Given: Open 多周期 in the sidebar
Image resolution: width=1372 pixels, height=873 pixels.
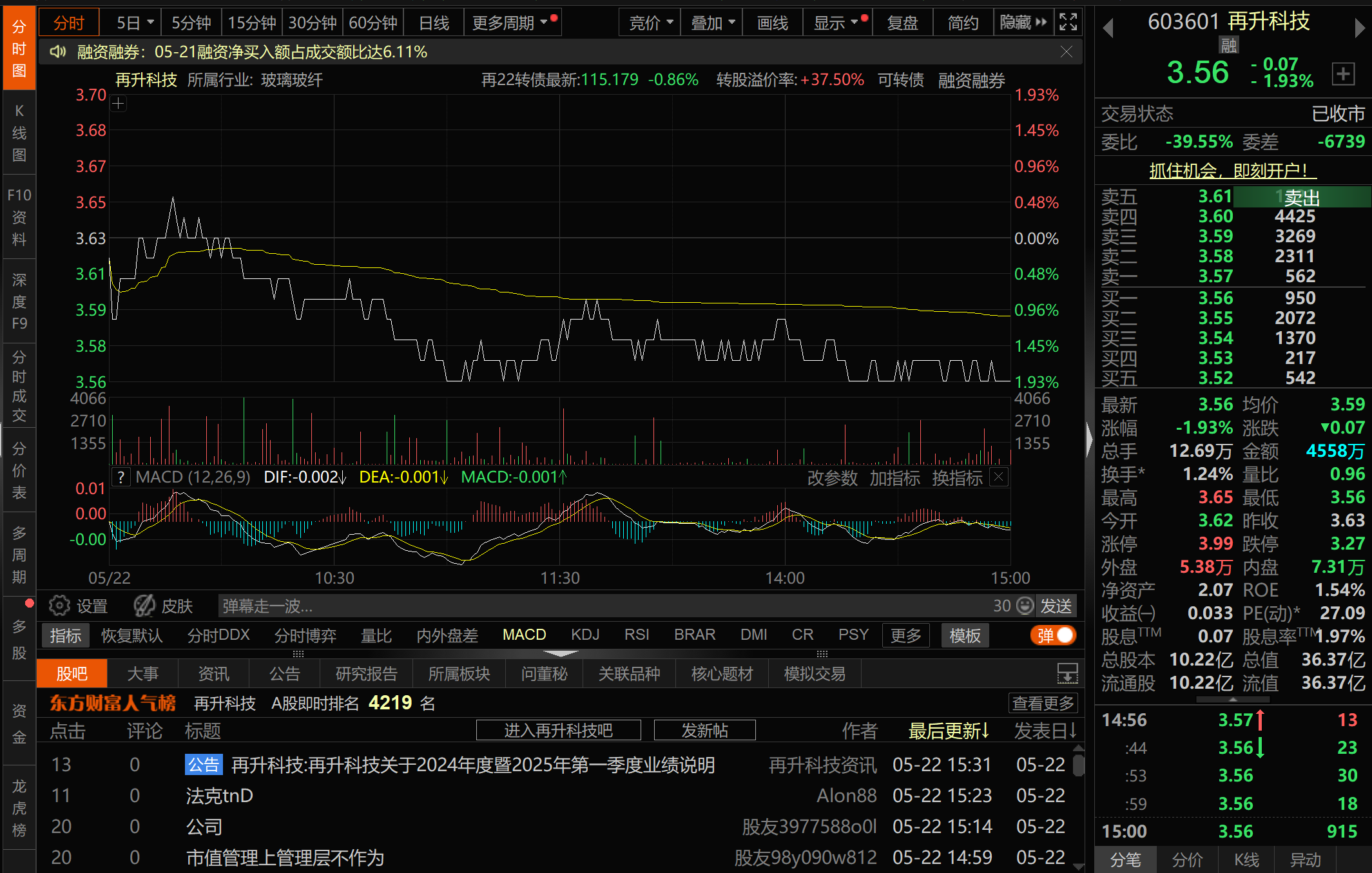Looking at the screenshot, I should (19, 555).
